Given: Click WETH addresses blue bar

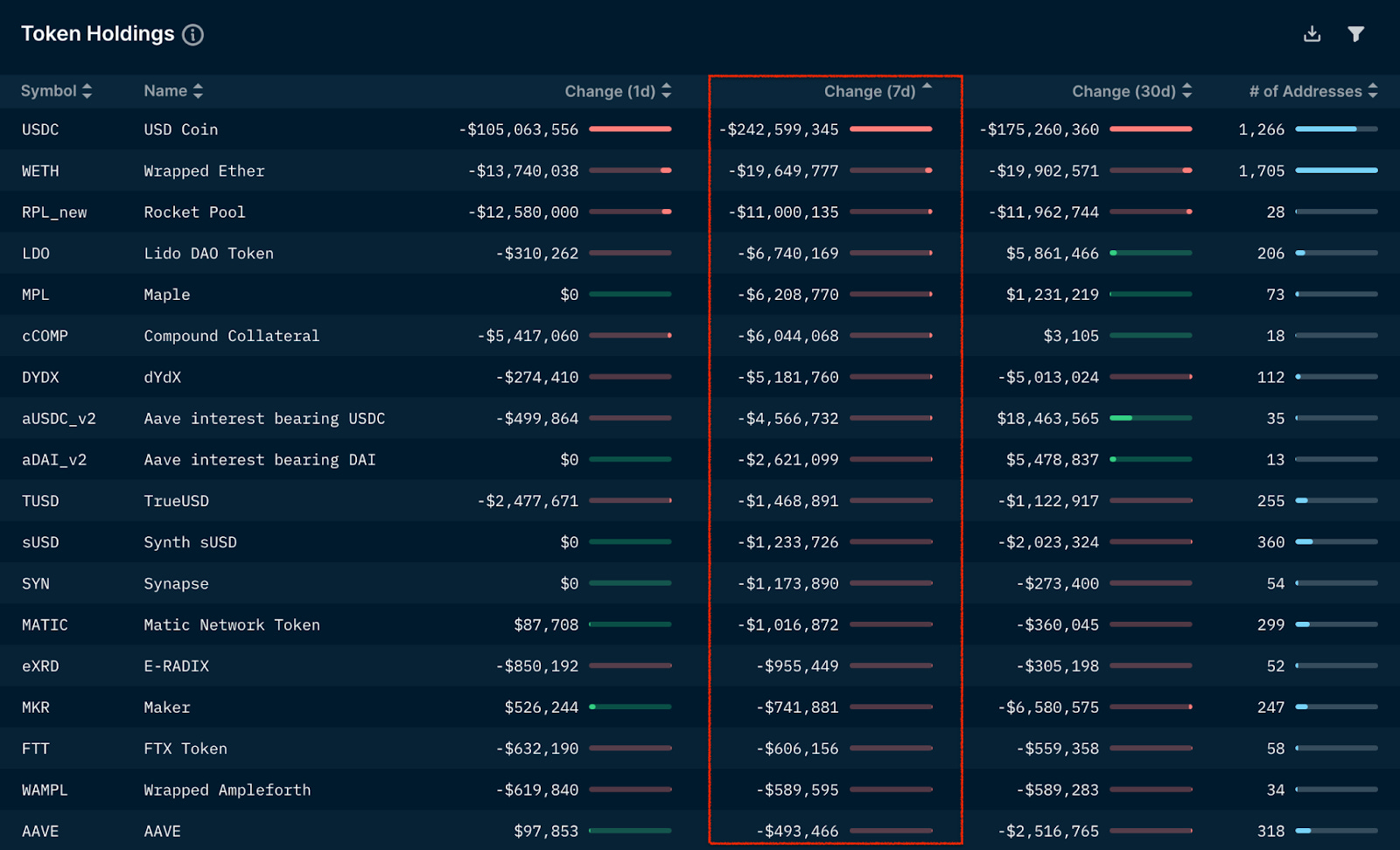Looking at the screenshot, I should tap(1336, 171).
